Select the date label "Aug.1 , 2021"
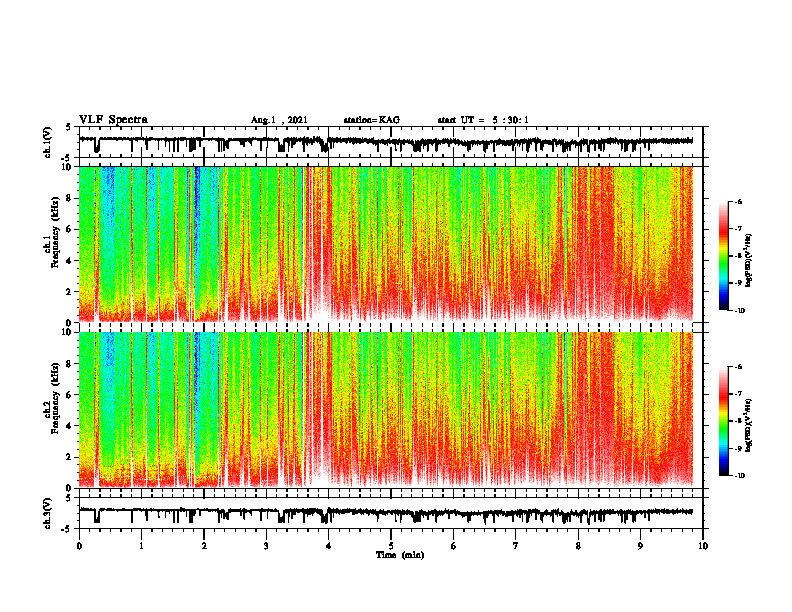Viewport: 792px width, 612px height. tap(279, 120)
